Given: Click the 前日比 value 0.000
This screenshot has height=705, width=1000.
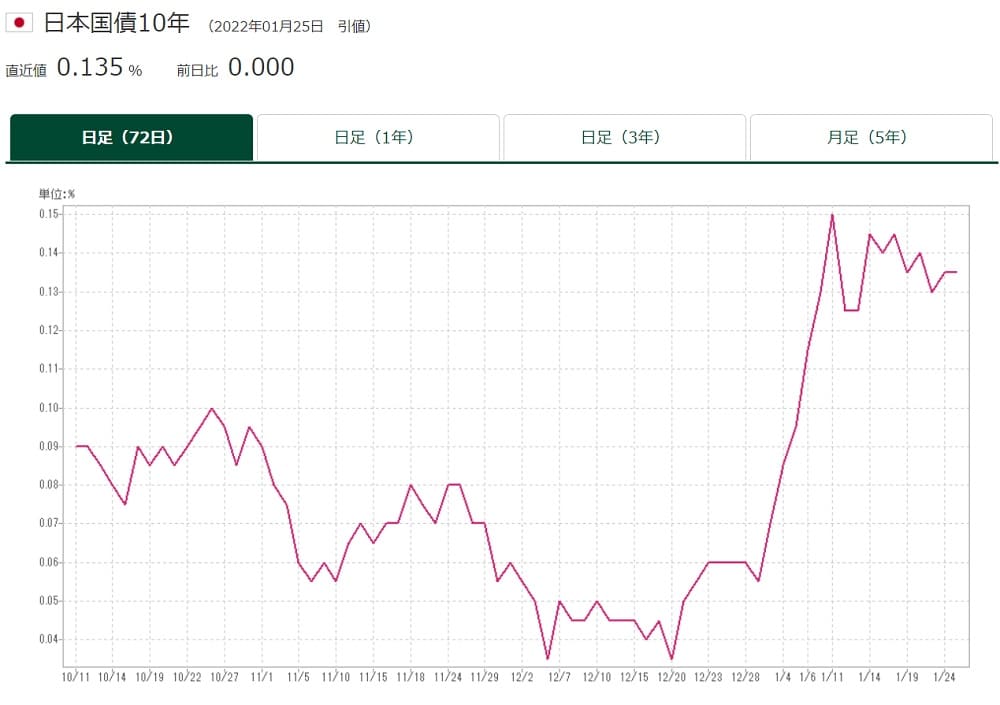Looking at the screenshot, I should click(261, 67).
